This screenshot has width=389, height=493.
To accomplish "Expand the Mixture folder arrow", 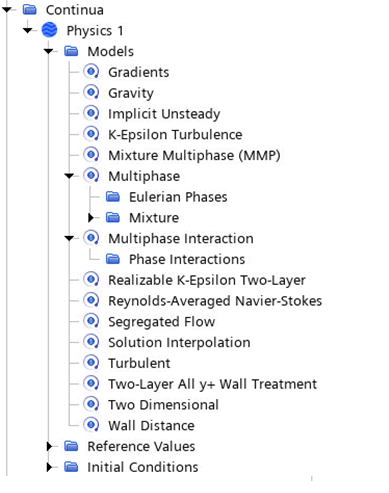I will point(91,218).
